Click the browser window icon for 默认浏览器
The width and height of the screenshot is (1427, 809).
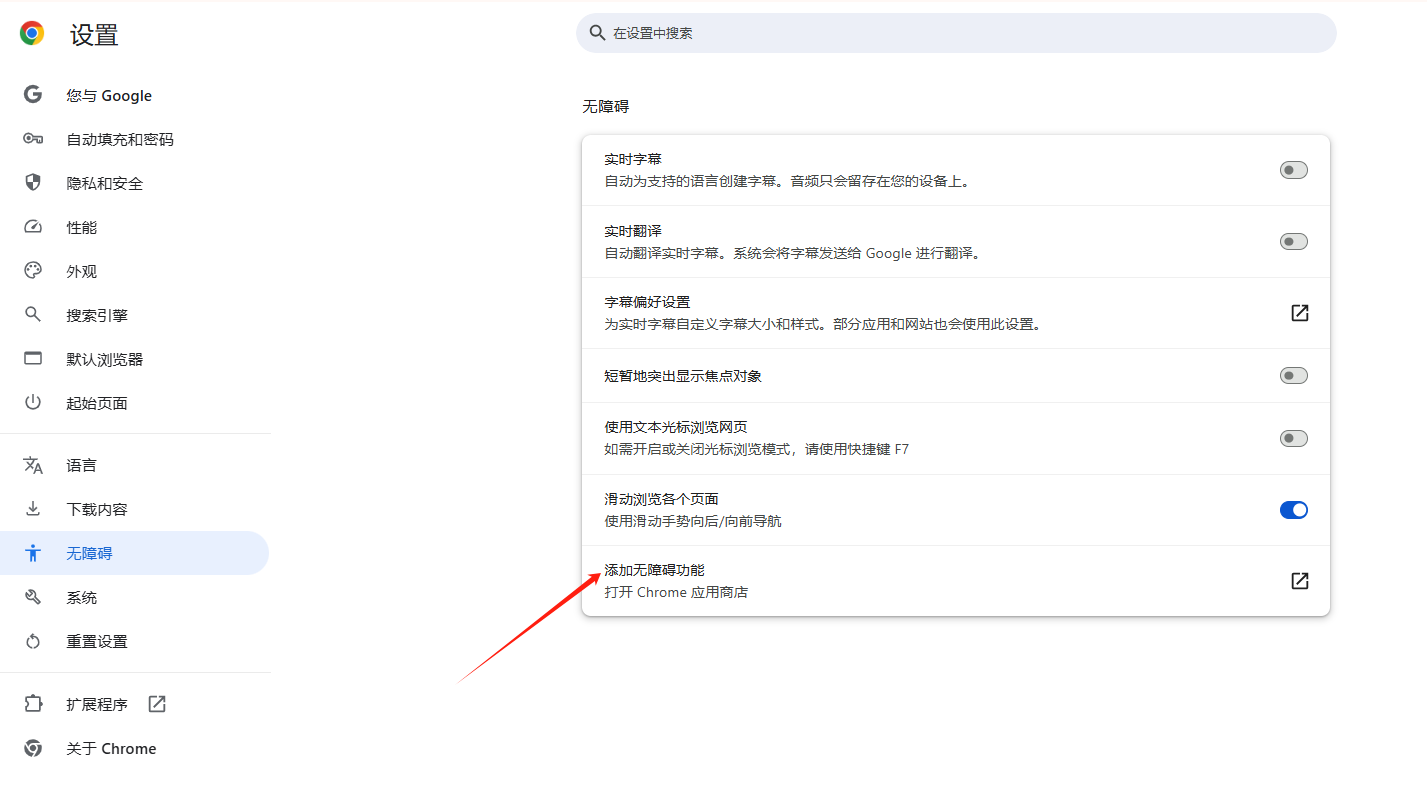click(33, 359)
